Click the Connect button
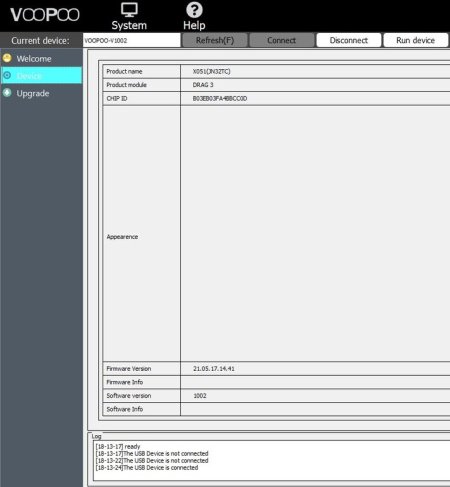Viewport: 450px width, 487px height. (x=281, y=40)
